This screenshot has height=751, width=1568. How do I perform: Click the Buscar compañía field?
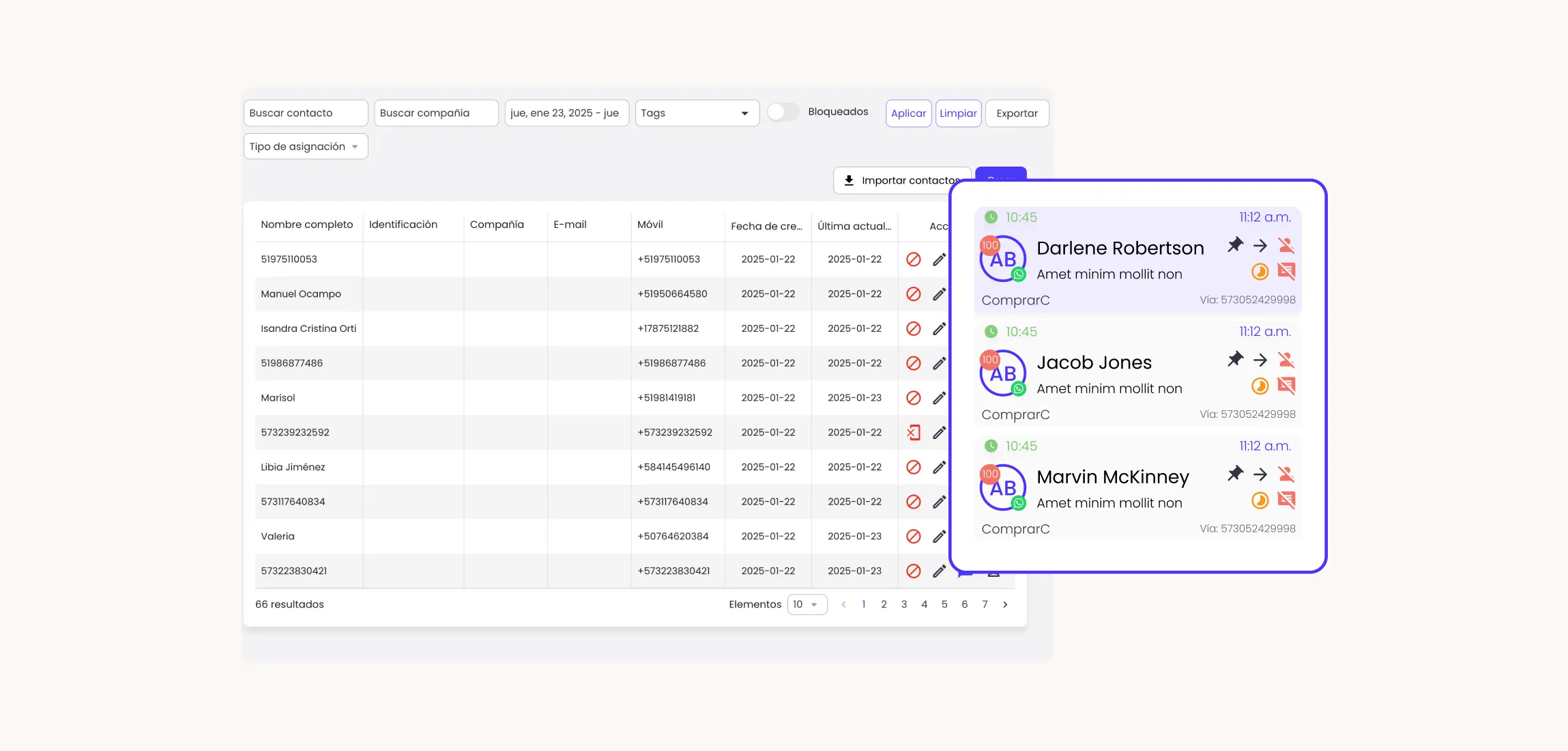click(436, 113)
